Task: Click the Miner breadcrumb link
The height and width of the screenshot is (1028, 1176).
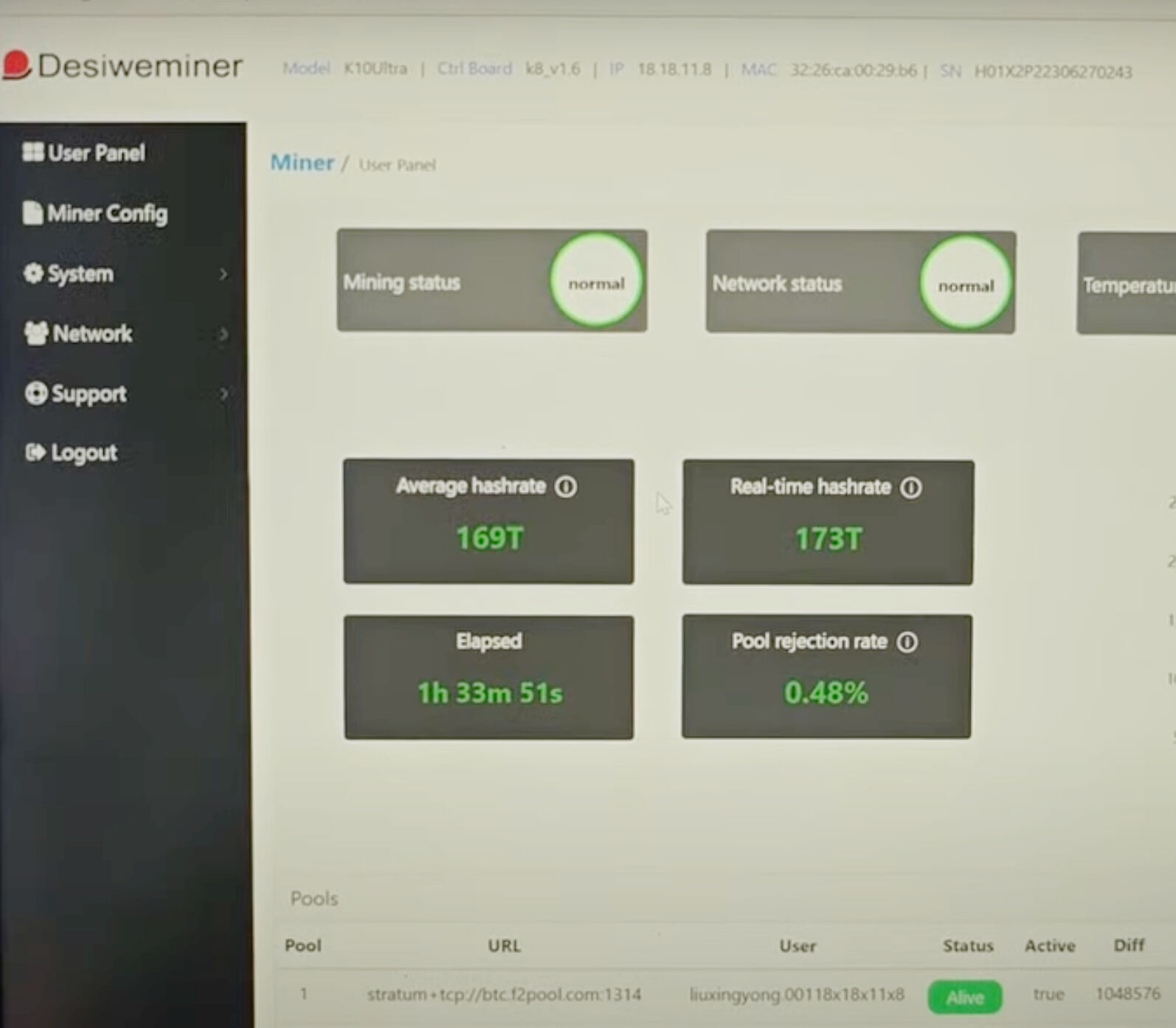Action: (302, 162)
